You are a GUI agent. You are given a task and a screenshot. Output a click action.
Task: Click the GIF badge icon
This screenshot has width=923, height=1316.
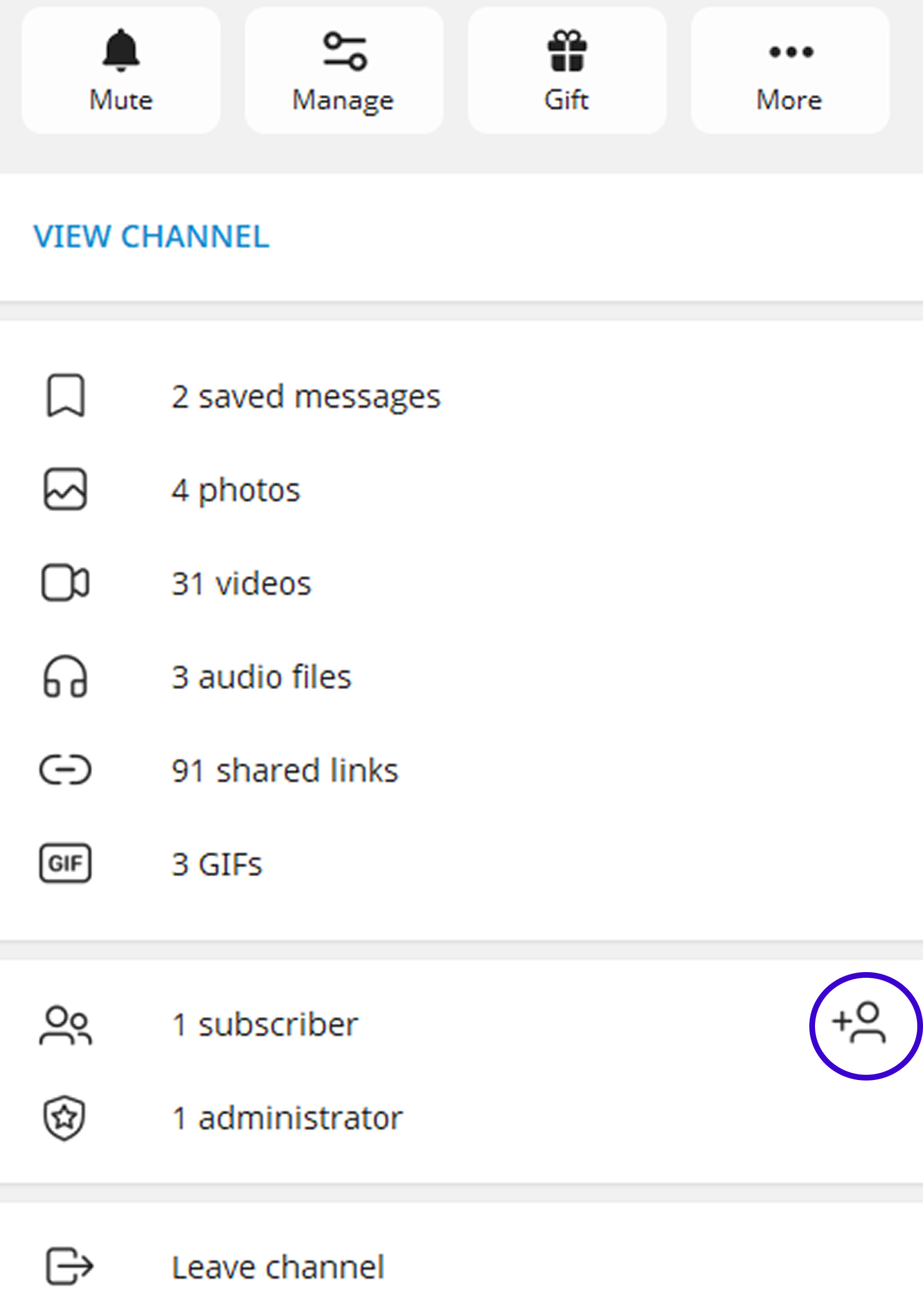[x=65, y=863]
